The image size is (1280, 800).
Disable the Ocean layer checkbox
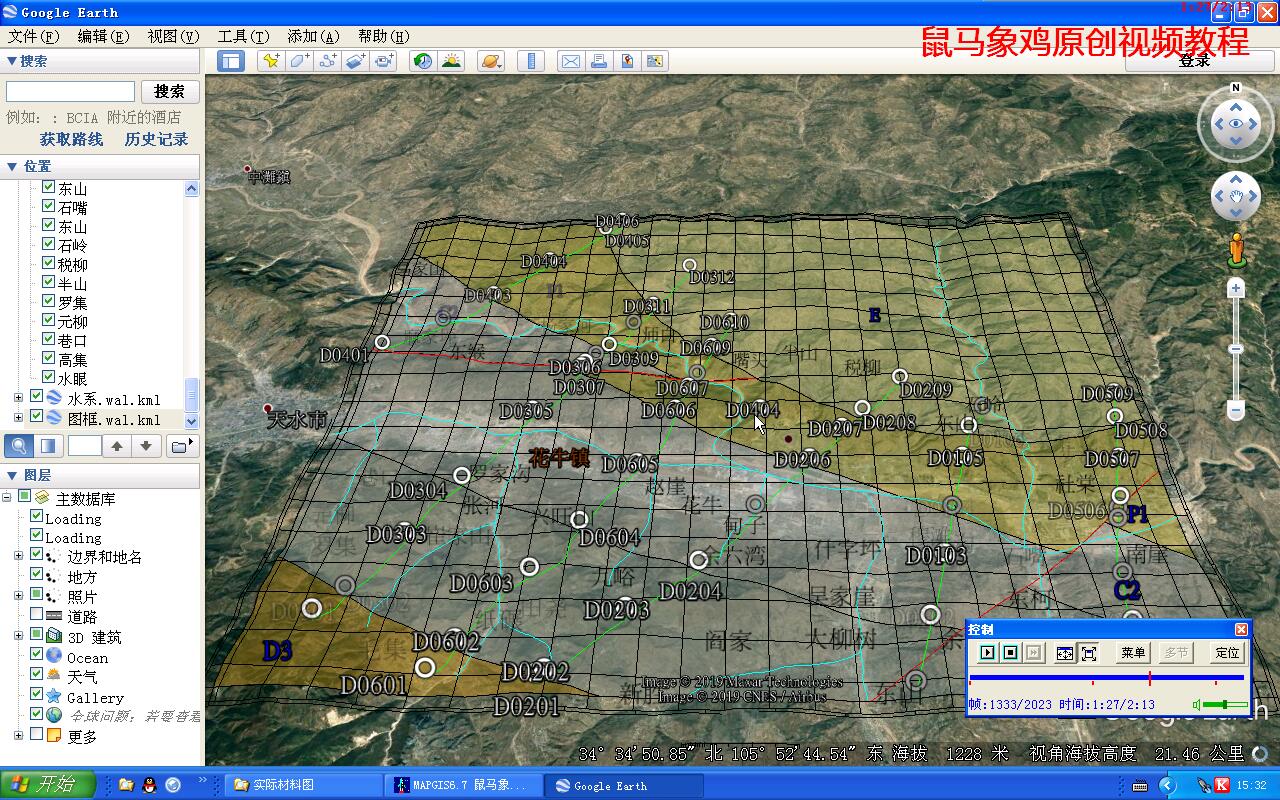(36, 655)
